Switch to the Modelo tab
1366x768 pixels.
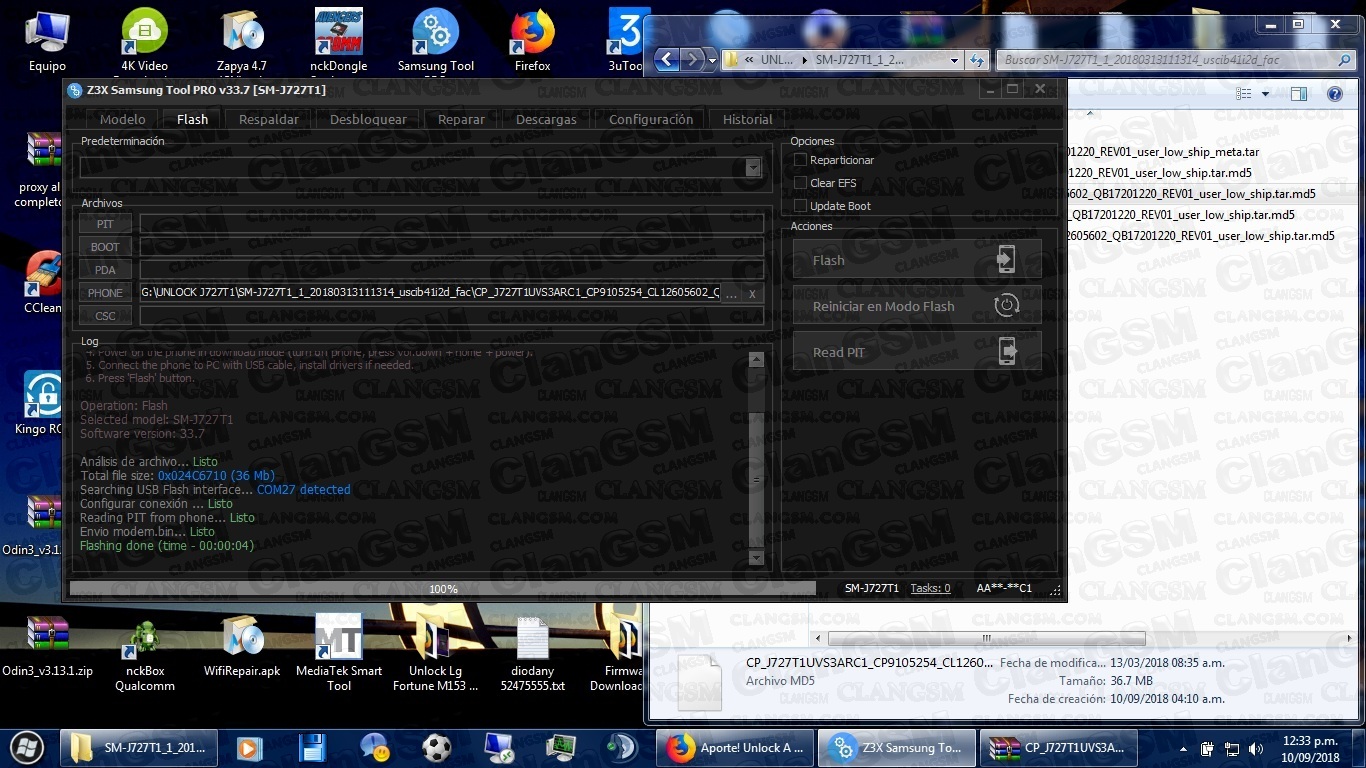click(x=122, y=119)
